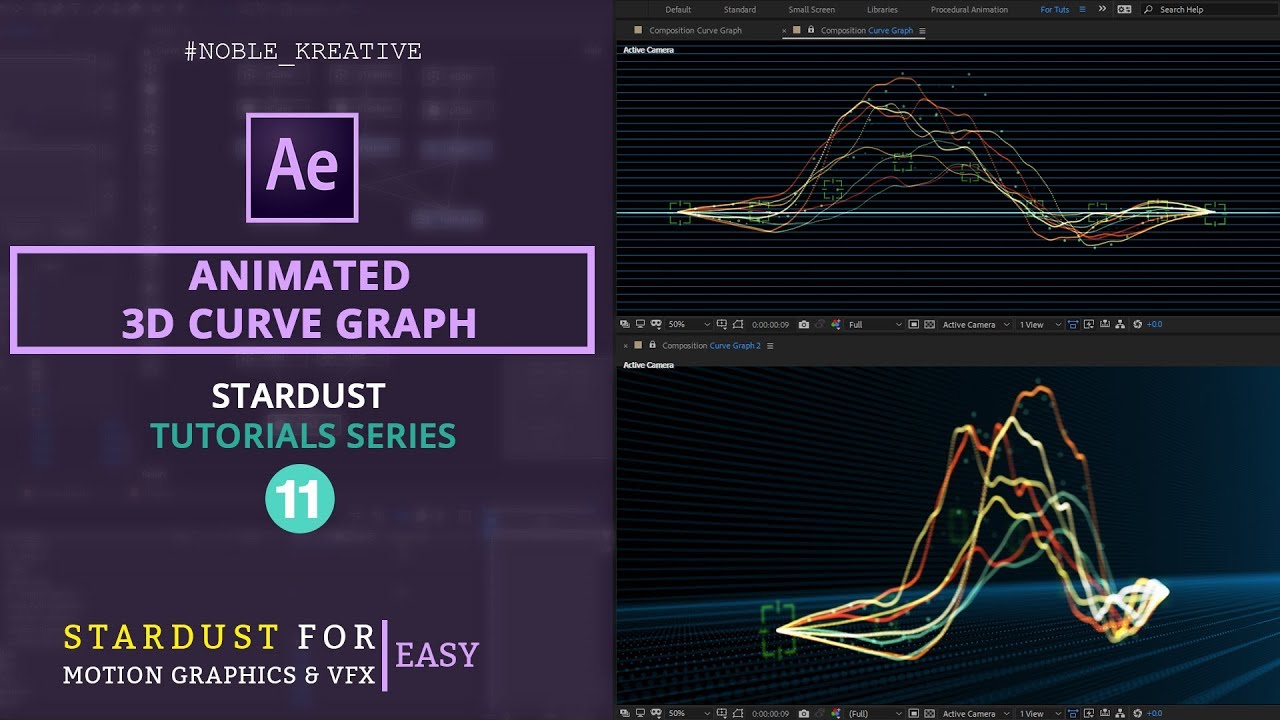Click current time 0:00:00:09 in upper viewer
The image size is (1280, 720).
point(770,325)
